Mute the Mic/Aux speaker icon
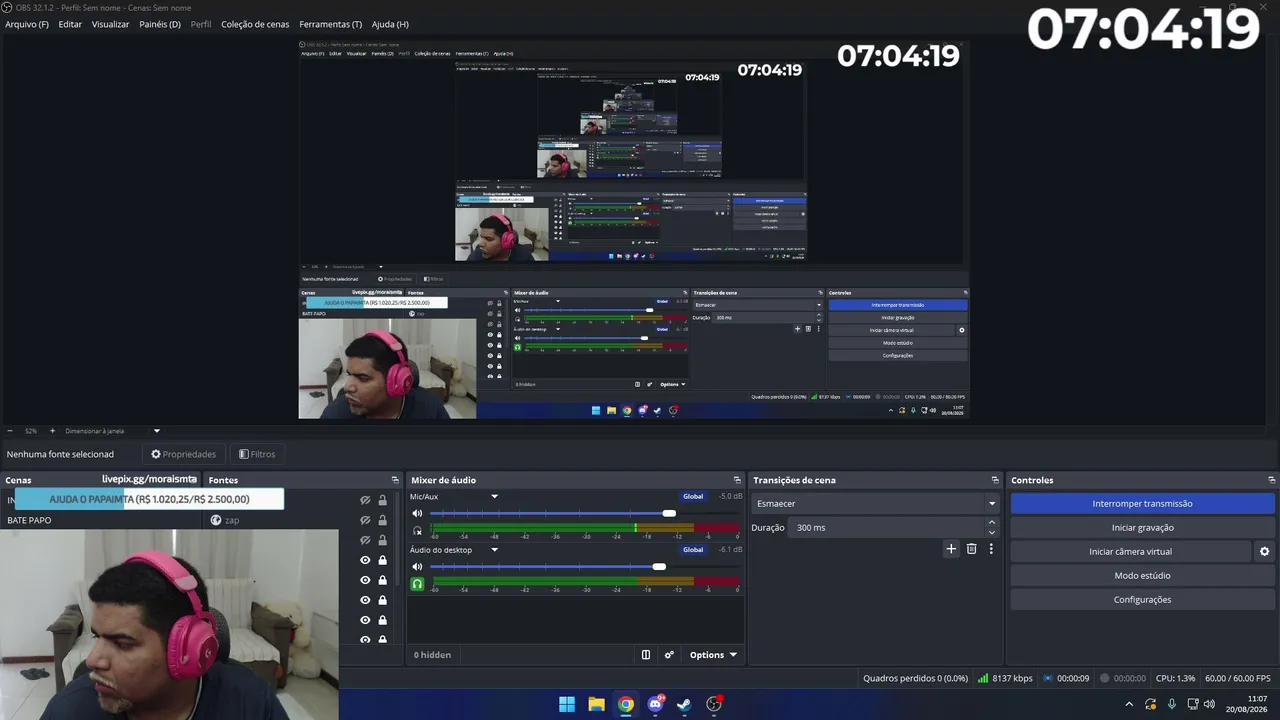This screenshot has height=720, width=1280. click(x=417, y=514)
